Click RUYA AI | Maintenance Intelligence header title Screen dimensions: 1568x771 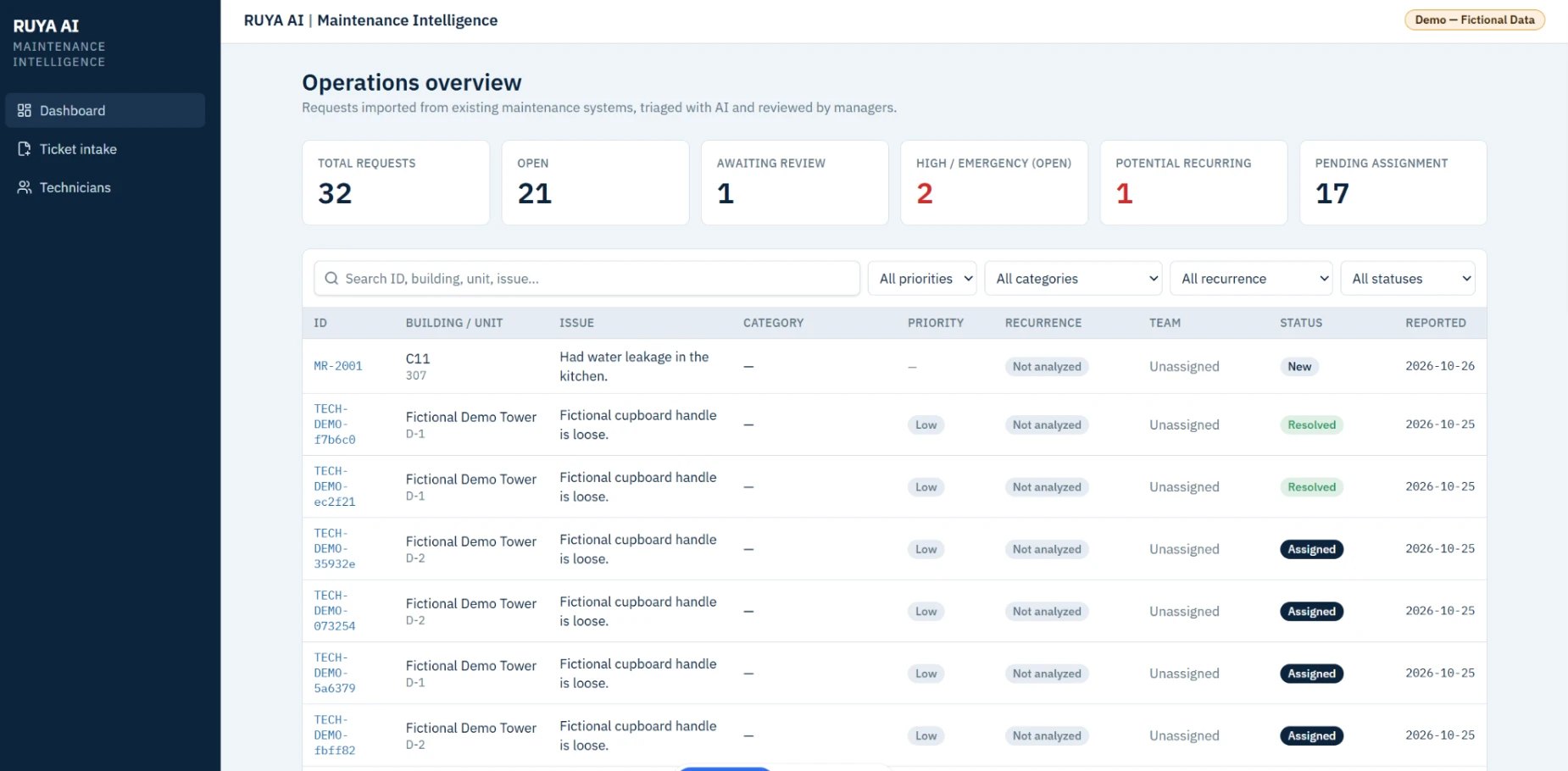pos(370,20)
